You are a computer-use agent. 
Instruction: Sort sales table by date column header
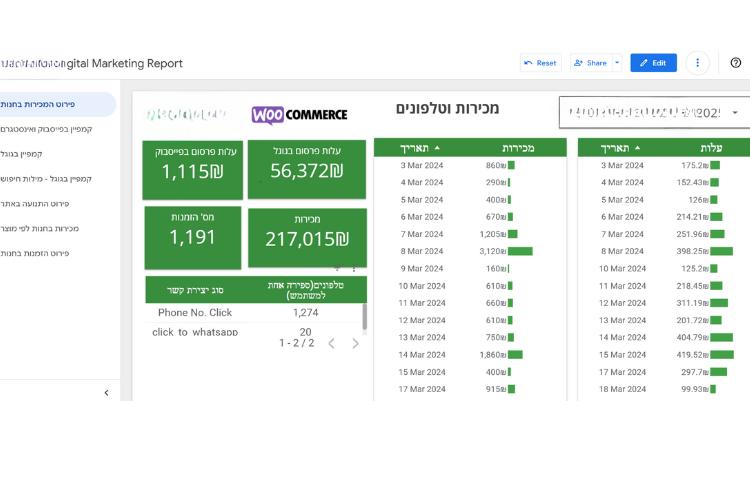414,148
